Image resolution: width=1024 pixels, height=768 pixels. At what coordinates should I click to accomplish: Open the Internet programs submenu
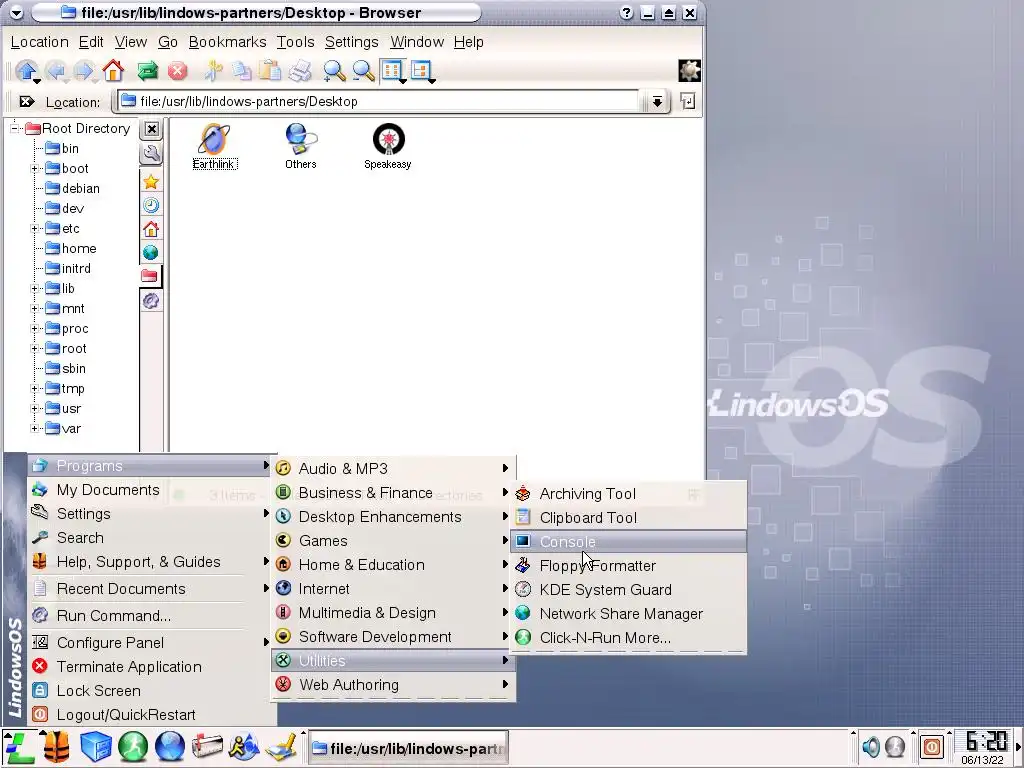393,589
